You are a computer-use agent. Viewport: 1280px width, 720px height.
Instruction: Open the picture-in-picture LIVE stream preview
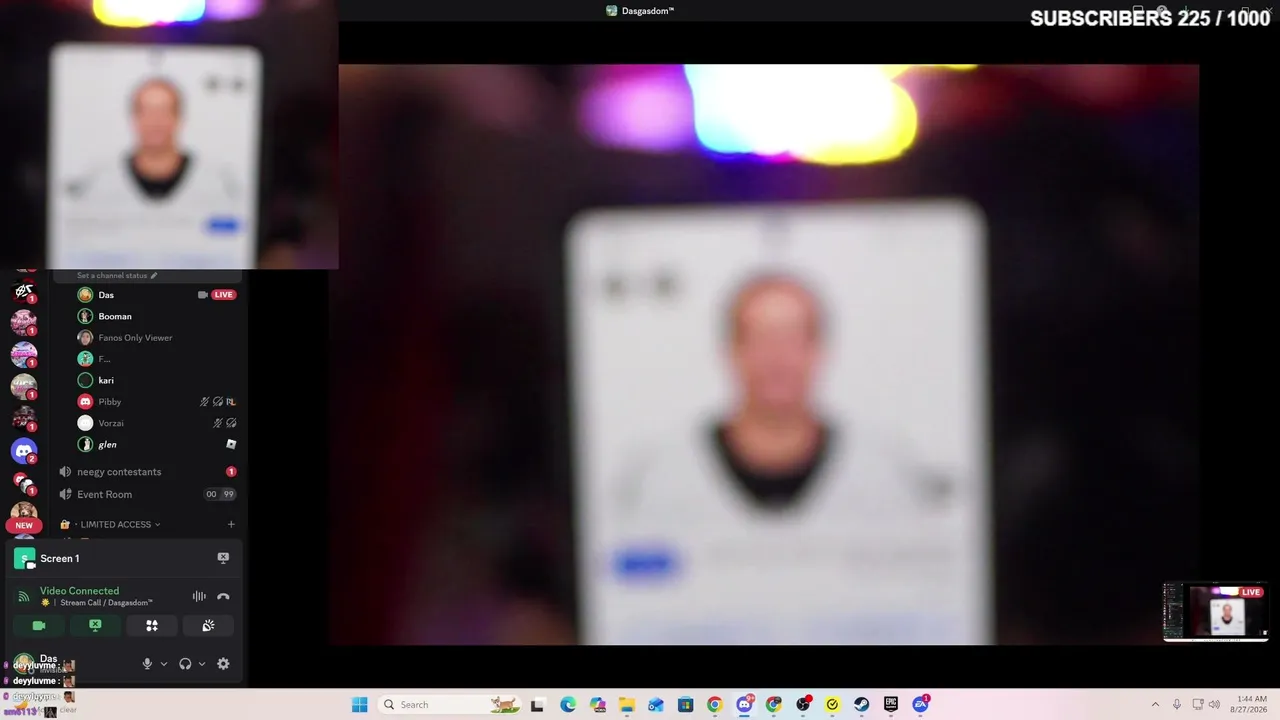point(1216,612)
